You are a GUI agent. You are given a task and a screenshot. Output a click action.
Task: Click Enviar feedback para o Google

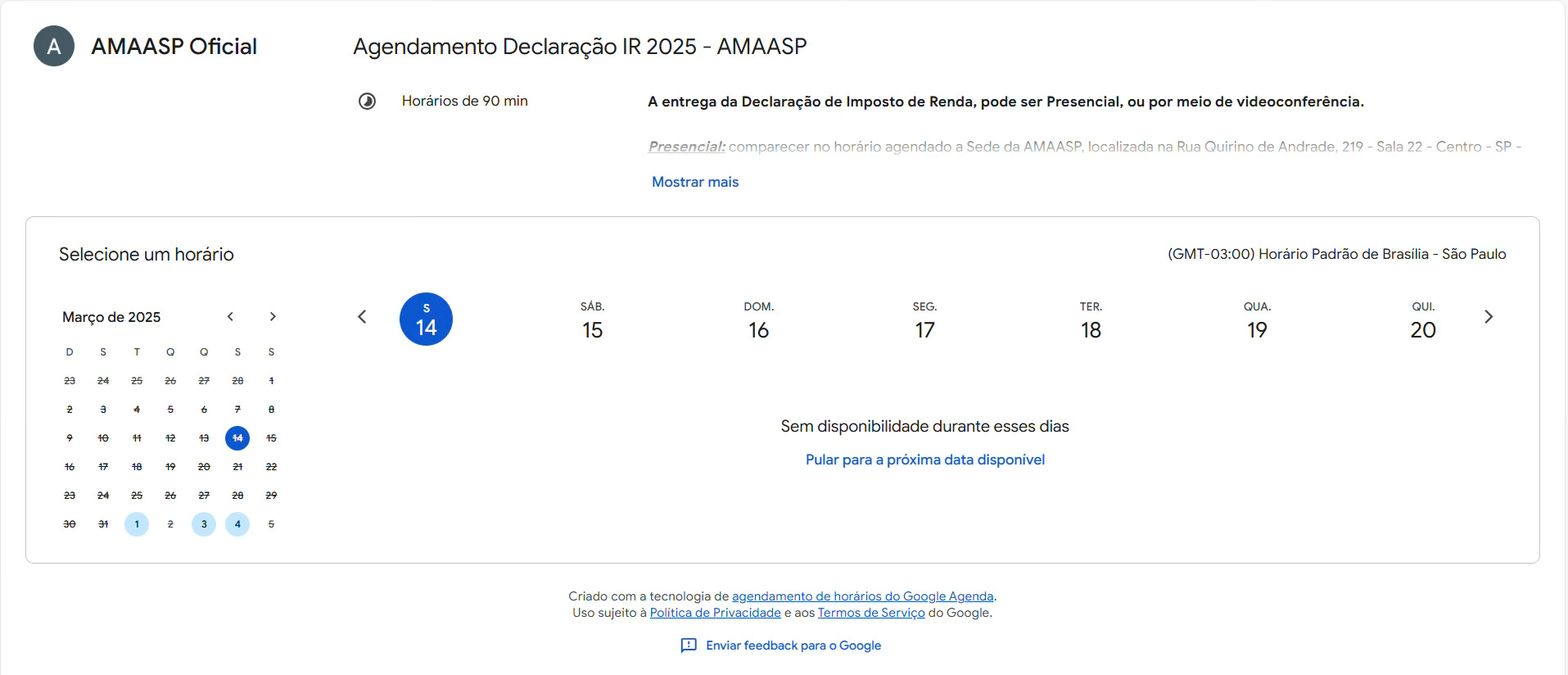point(793,646)
